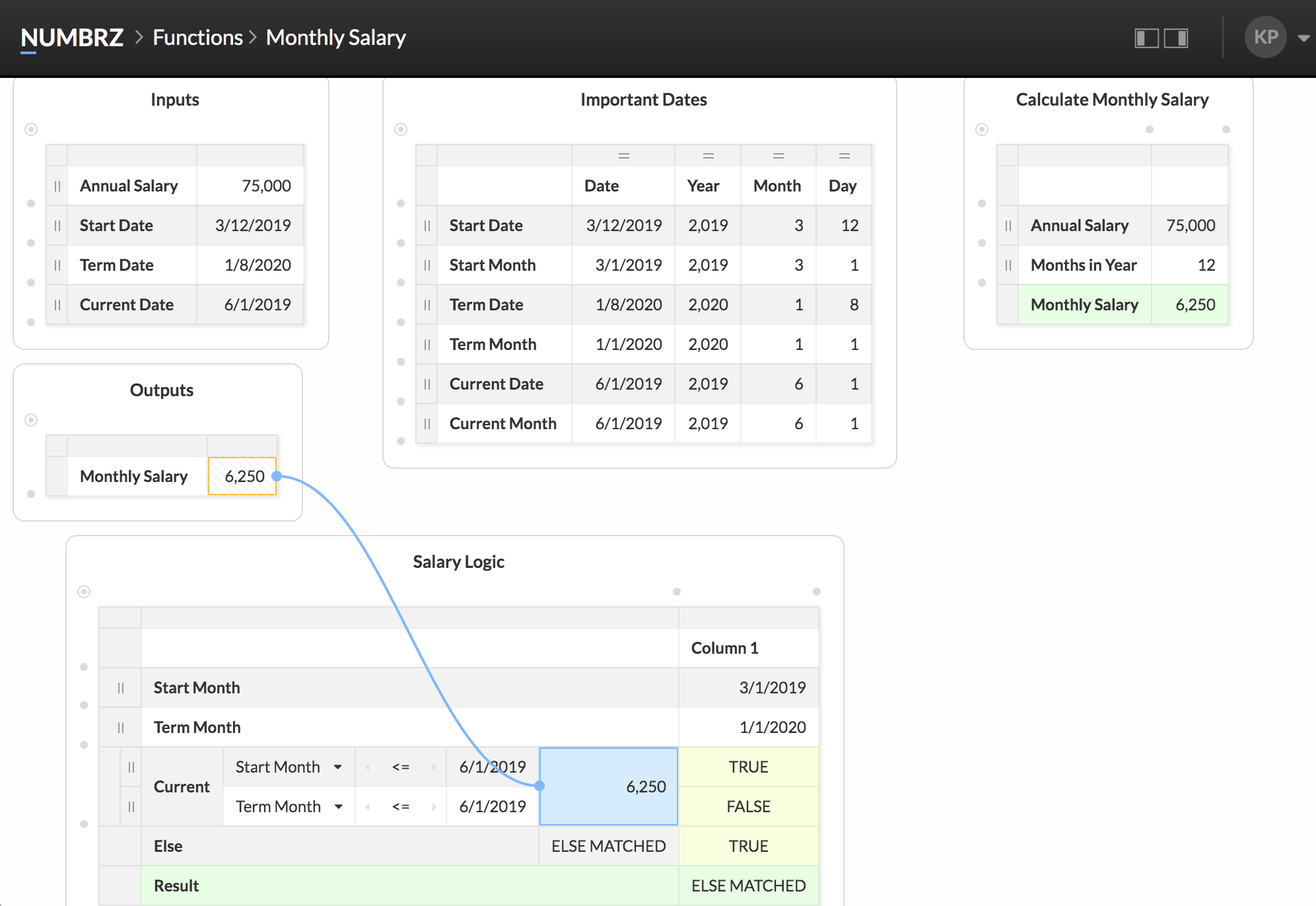This screenshot has width=1316, height=906.
Task: Click the Months in Year value 12
Action: (x=1190, y=265)
